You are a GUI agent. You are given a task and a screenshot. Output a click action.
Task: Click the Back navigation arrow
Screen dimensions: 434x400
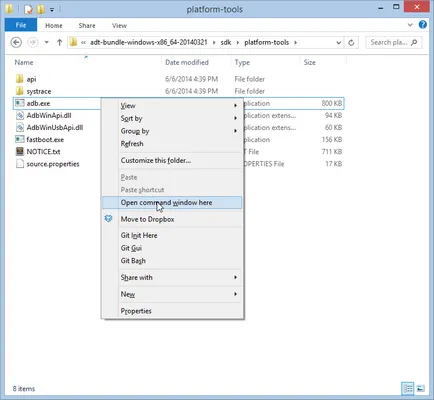point(16,42)
